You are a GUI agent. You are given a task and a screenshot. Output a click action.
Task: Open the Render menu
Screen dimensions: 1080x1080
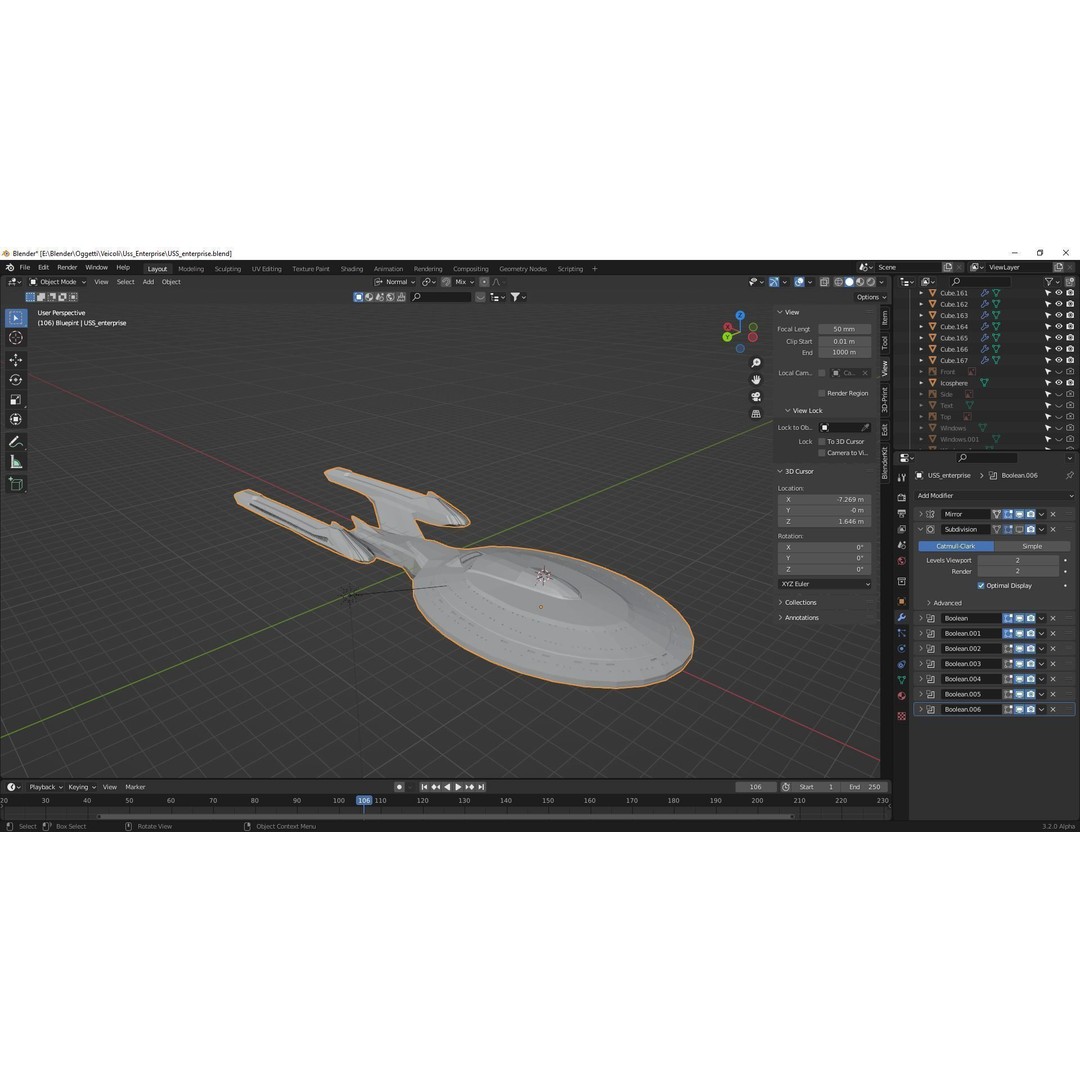[67, 267]
